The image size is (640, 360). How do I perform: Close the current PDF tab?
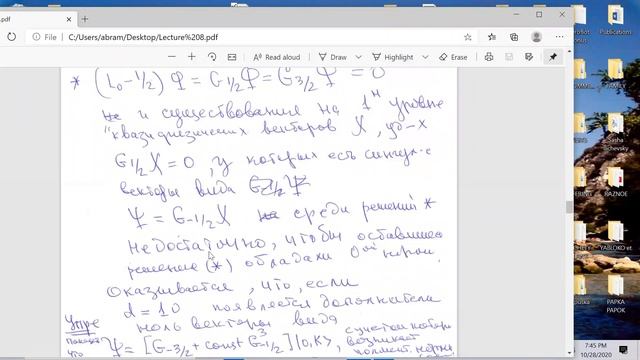pos(69,19)
